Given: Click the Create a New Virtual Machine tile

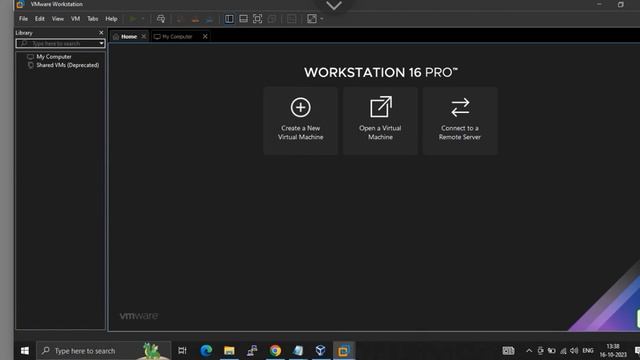Looking at the screenshot, I should 300,120.
